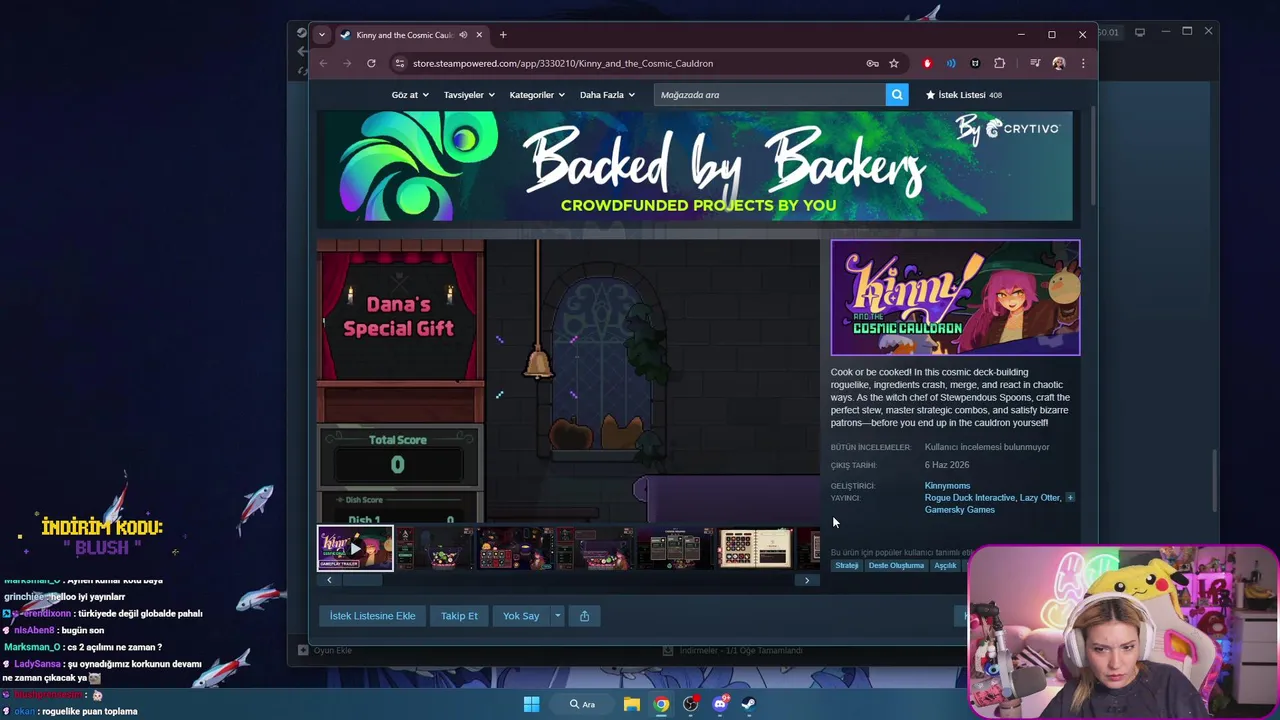Open Chrome media controls icon
The width and height of the screenshot is (1280, 720).
pos(1035,63)
